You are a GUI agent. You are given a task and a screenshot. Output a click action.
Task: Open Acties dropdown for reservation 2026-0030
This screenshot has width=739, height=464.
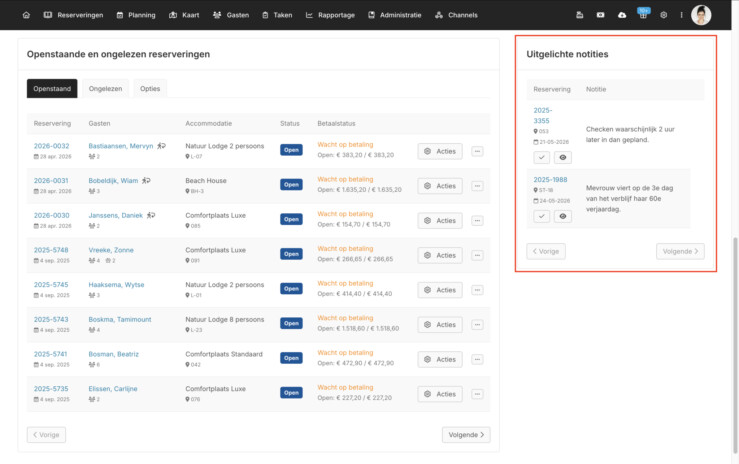(x=440, y=220)
